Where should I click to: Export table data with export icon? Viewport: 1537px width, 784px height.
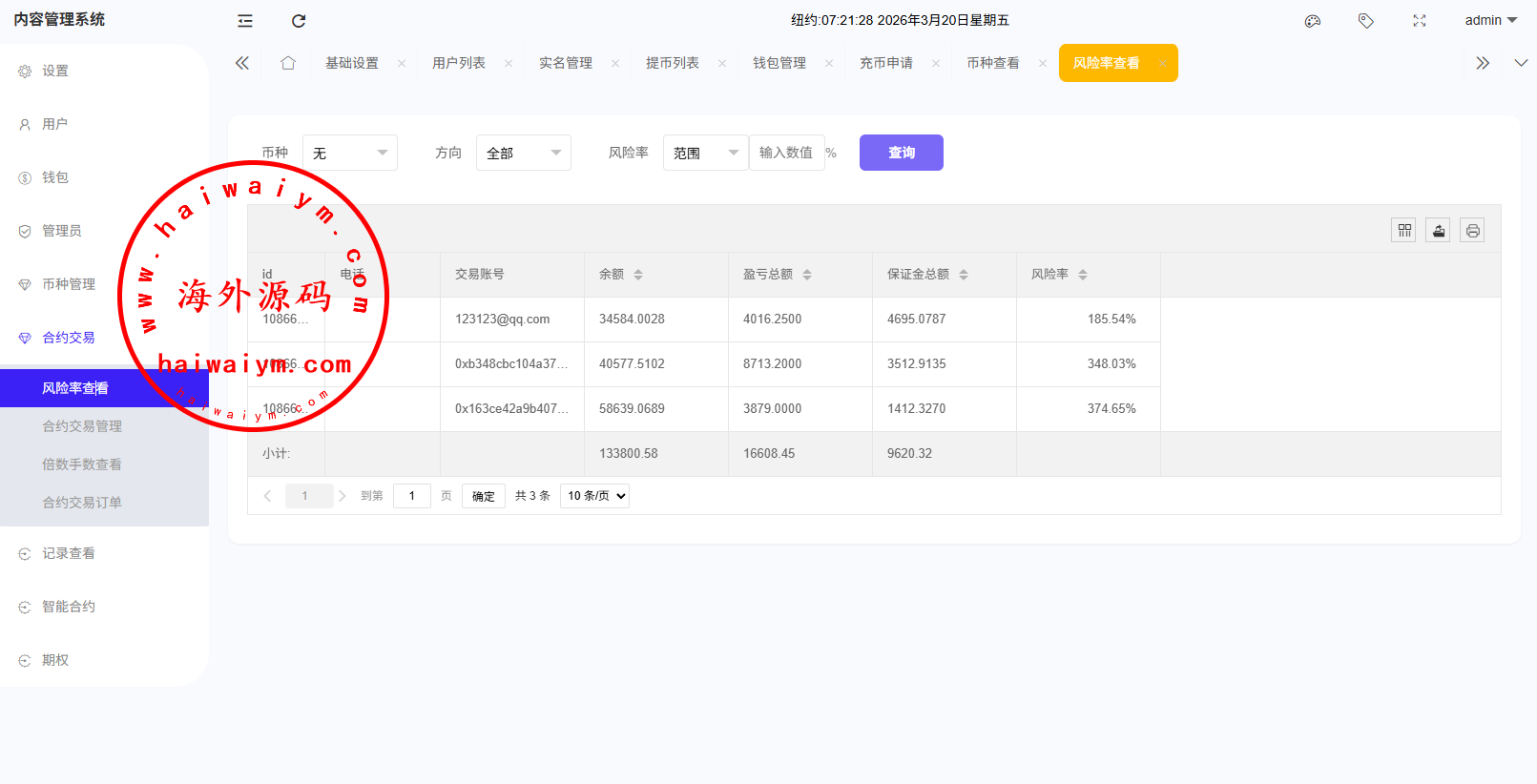(1438, 230)
